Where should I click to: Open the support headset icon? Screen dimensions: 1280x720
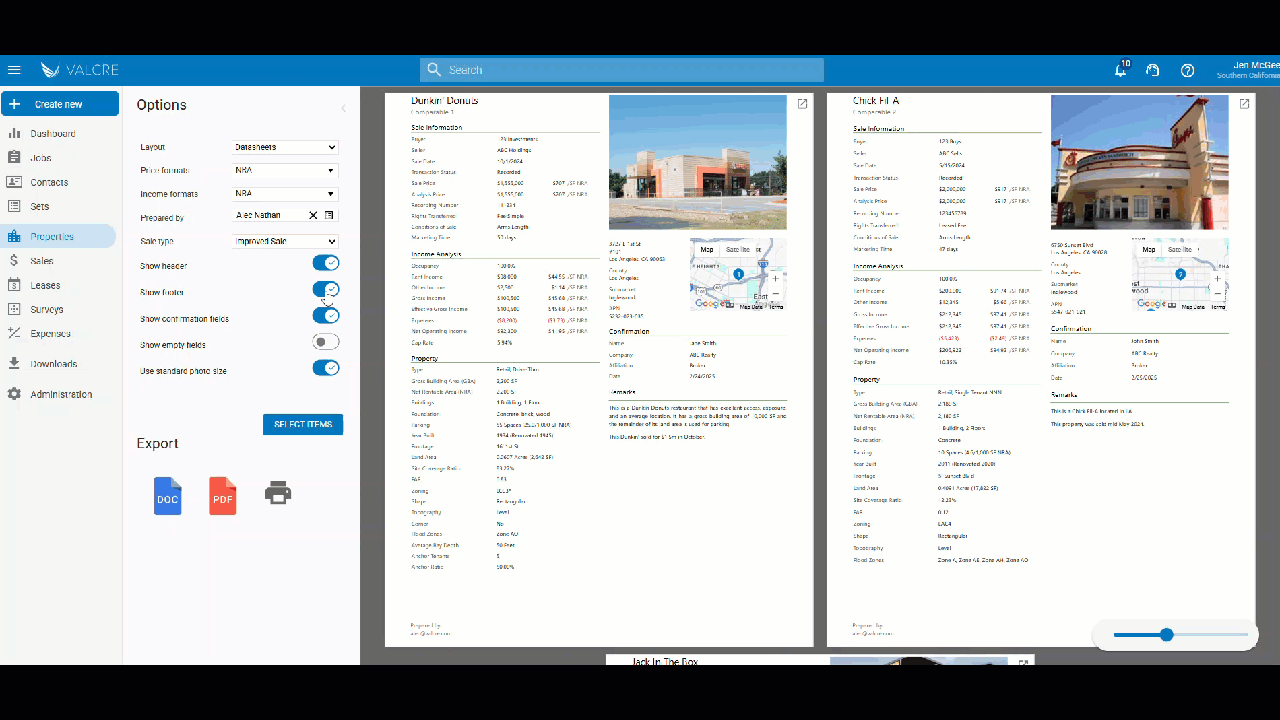(x=1153, y=70)
